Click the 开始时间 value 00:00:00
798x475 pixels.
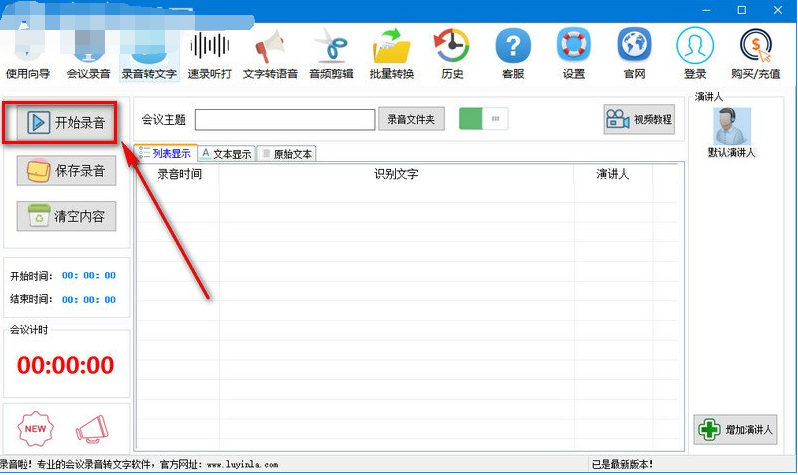(x=89, y=275)
